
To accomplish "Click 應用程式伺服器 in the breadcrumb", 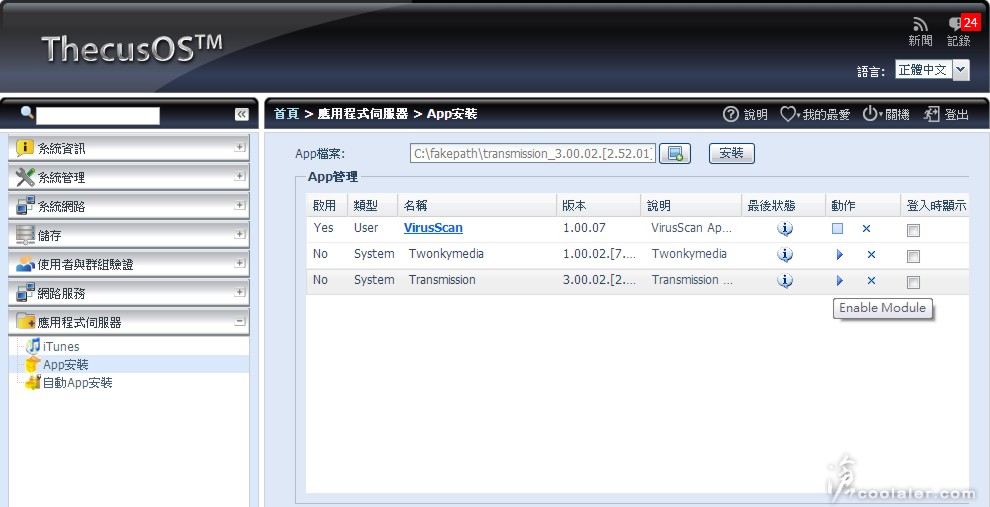I will point(362,114).
